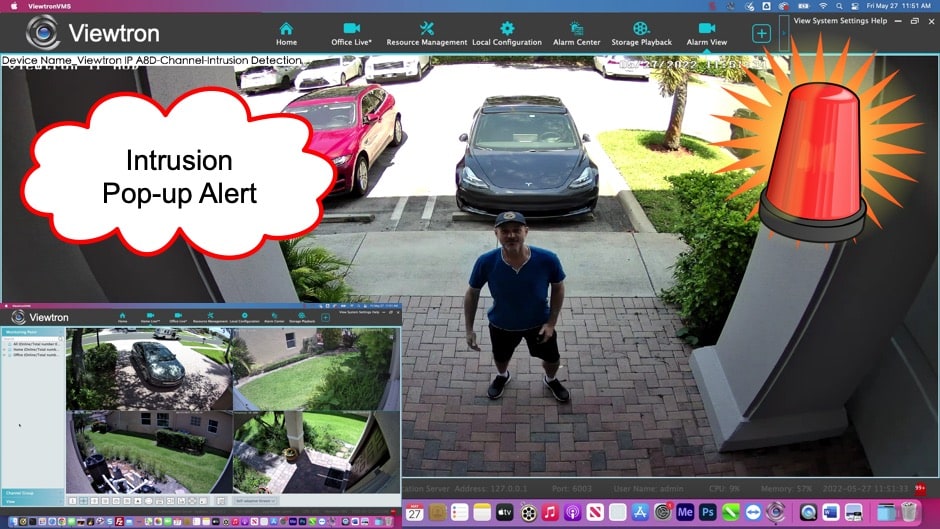
Task: Open Spotlight search in the menu bar
Action: click(x=839, y=6)
